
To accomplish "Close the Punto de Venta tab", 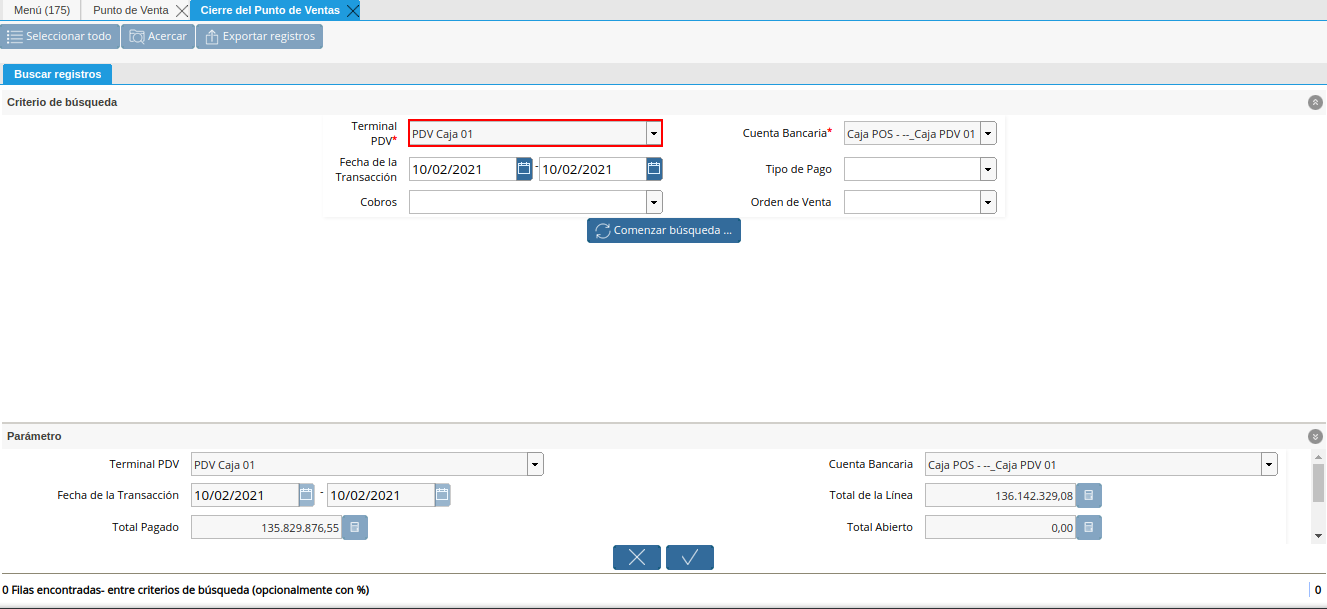I will pos(181,11).
